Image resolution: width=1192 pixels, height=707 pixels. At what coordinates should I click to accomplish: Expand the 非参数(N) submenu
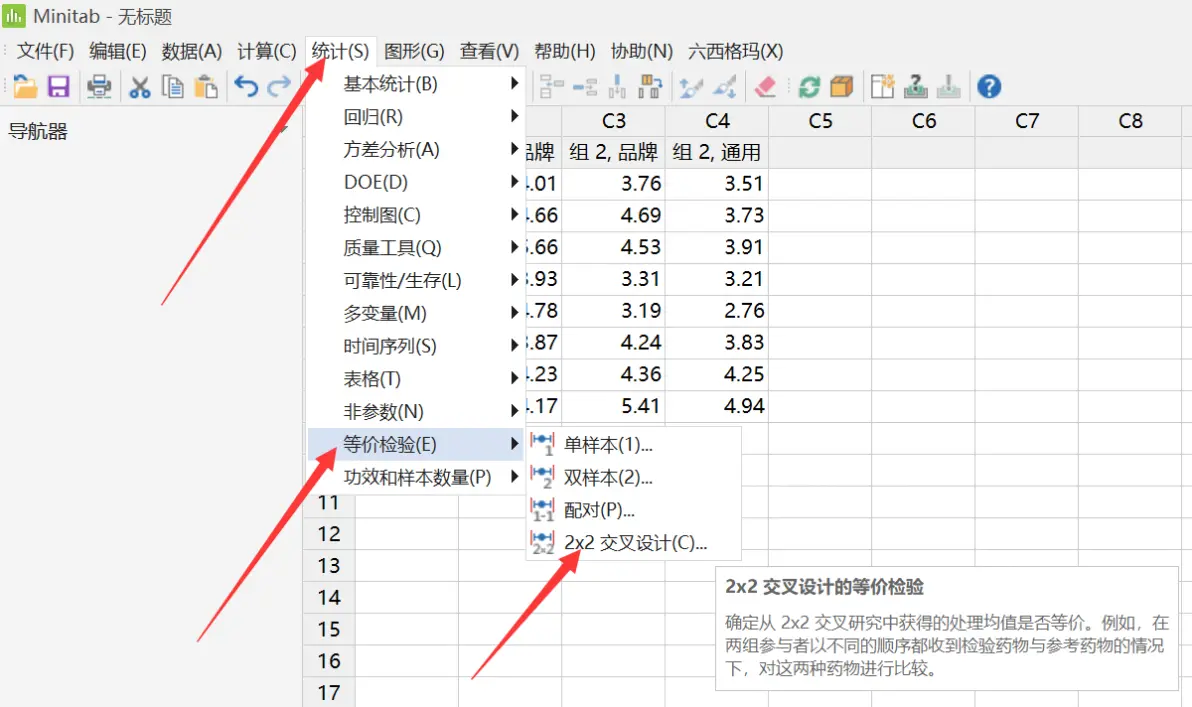point(416,411)
